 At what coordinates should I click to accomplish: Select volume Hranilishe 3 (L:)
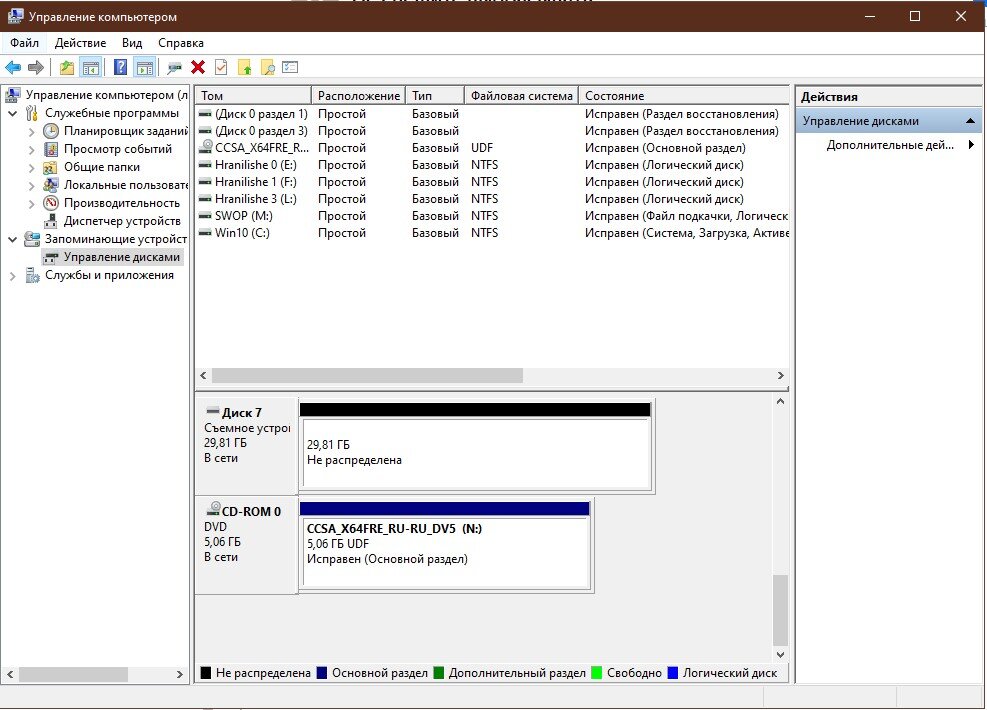pos(492,199)
